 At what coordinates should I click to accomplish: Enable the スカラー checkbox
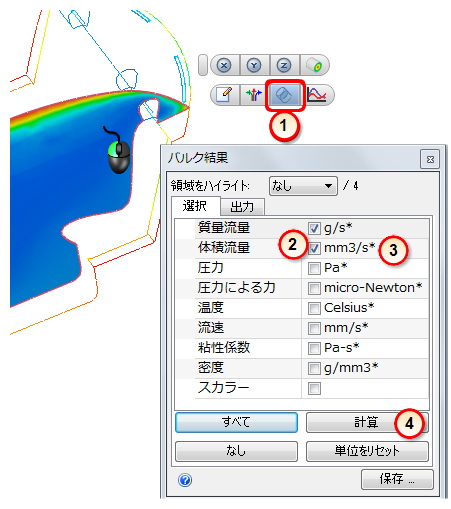tap(314, 388)
